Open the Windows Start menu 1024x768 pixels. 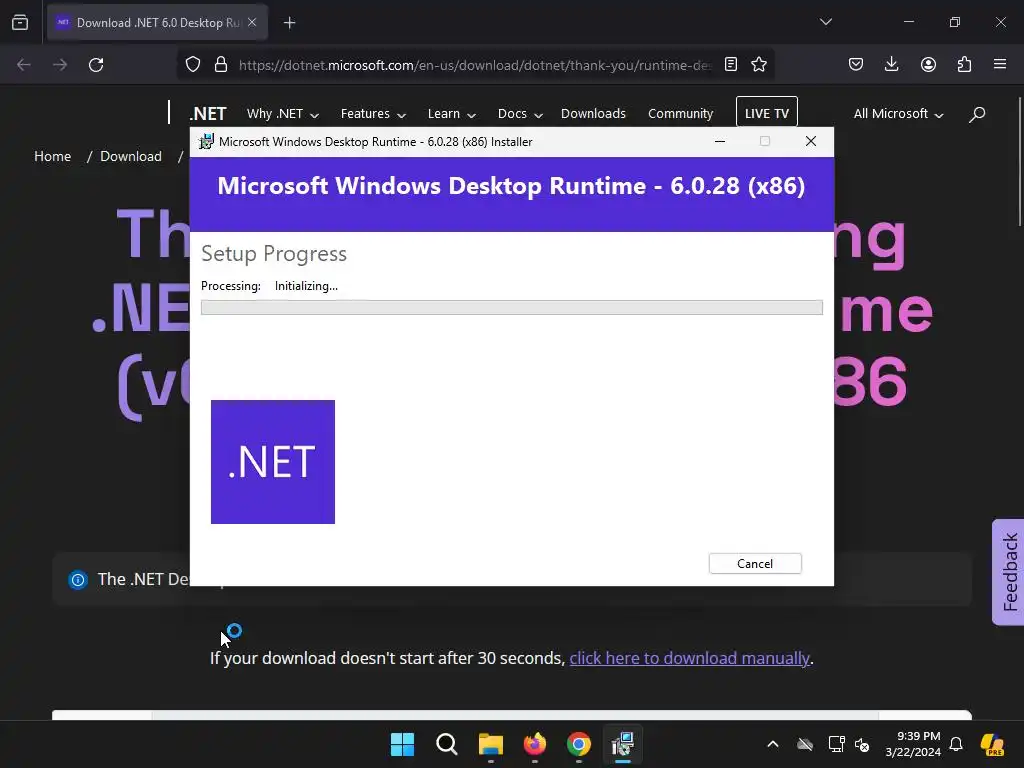(x=402, y=744)
